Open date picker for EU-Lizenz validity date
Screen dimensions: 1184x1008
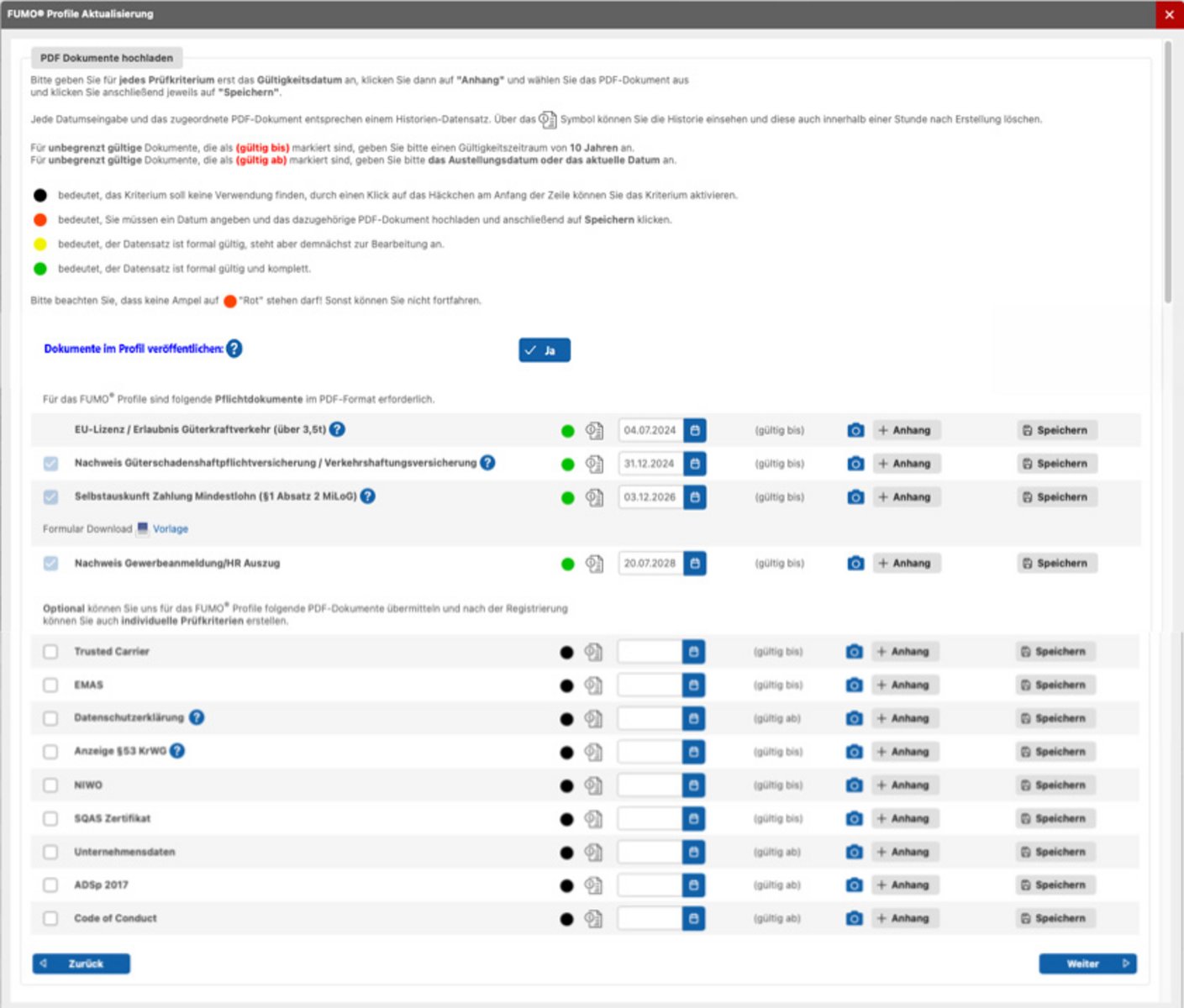[x=695, y=430]
